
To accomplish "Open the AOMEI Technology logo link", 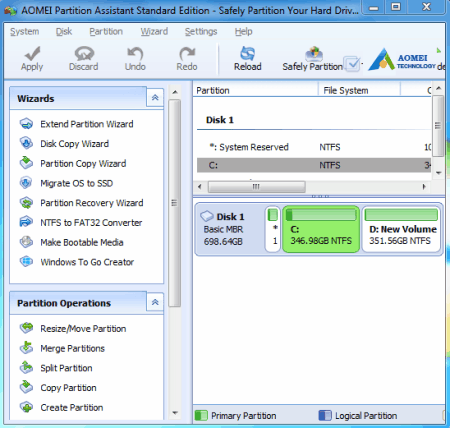I will tap(402, 60).
